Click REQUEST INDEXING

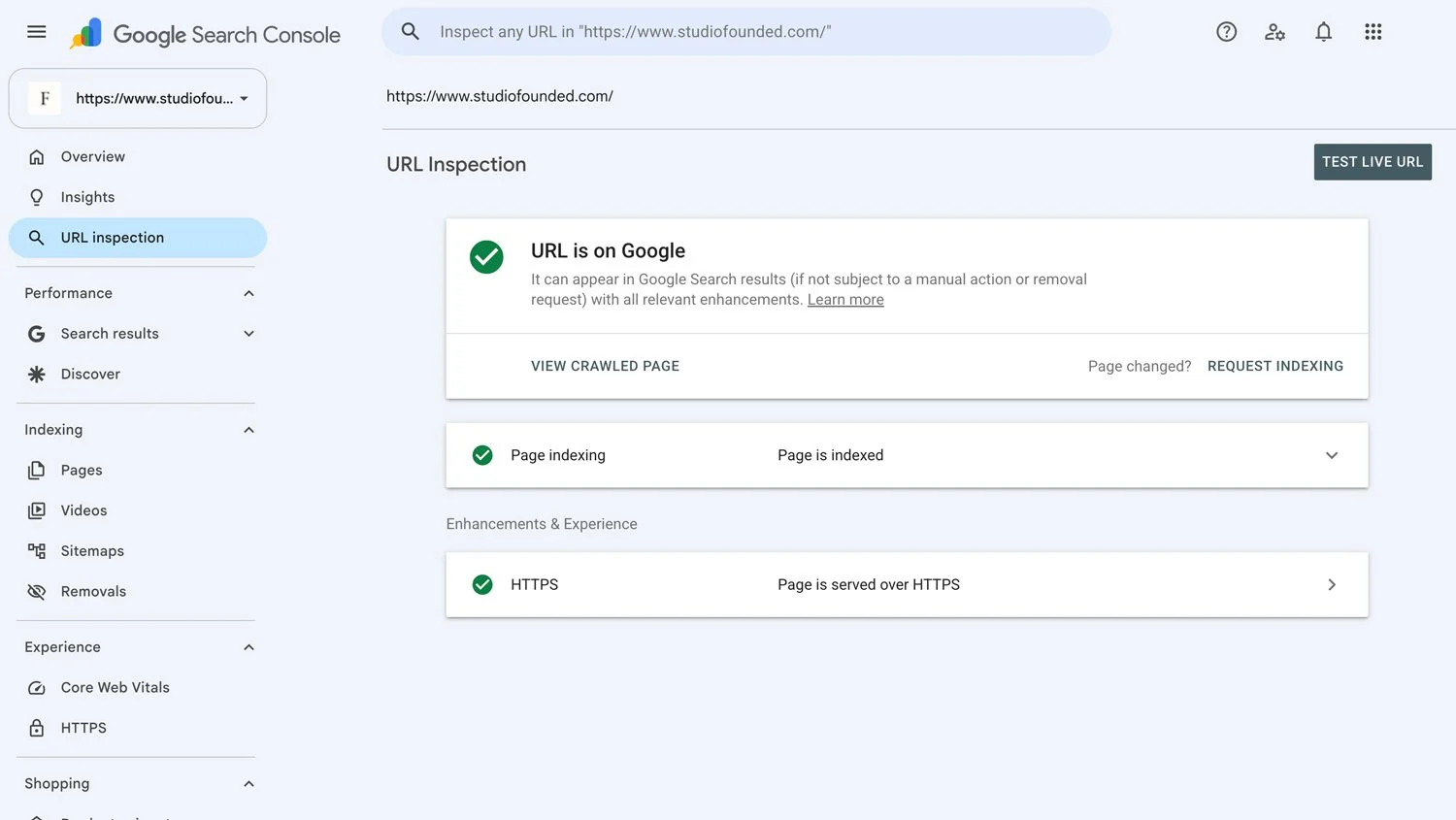pos(1275,367)
